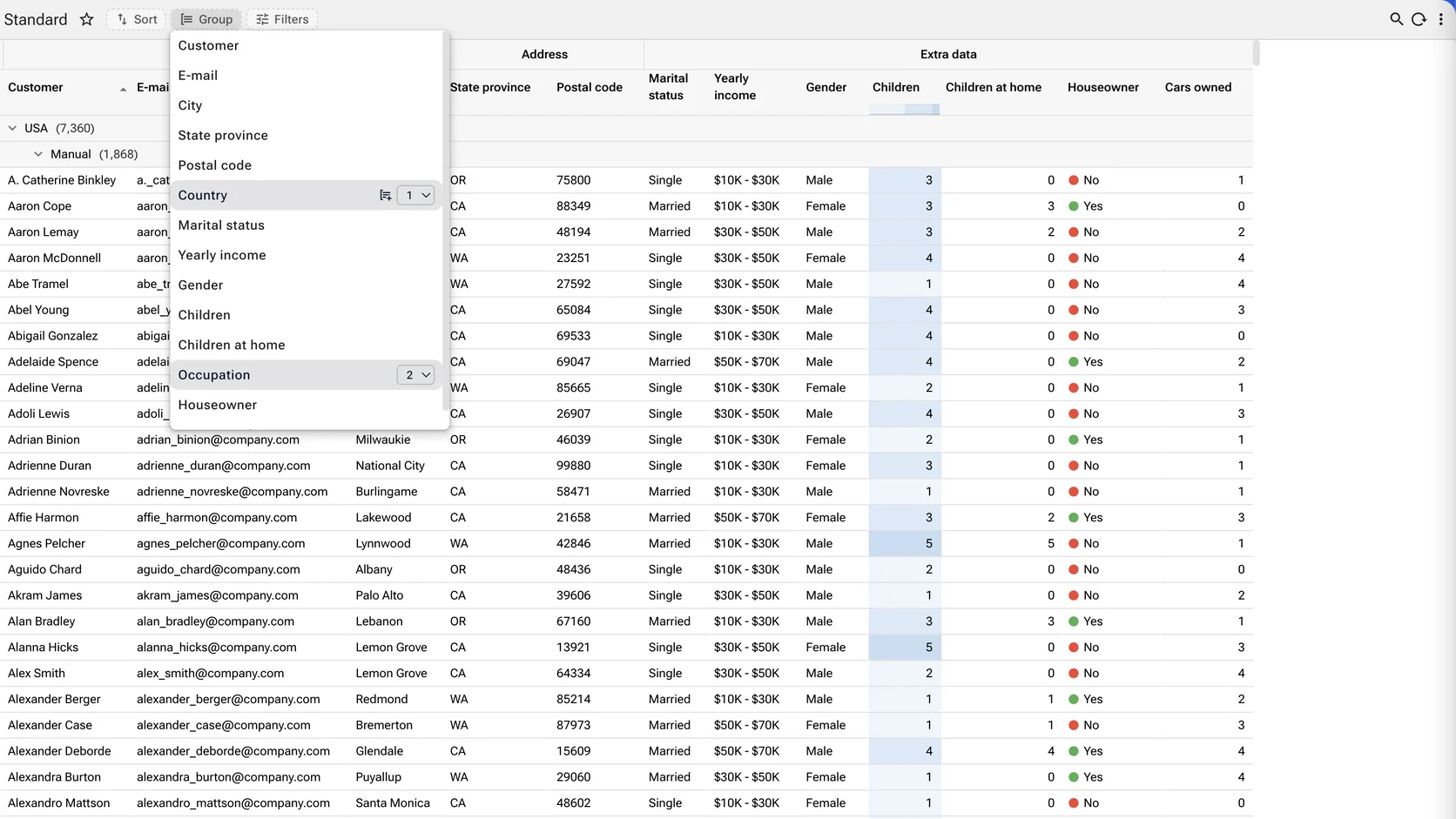Click the Address column group header
The image size is (1456, 819).
click(x=544, y=54)
